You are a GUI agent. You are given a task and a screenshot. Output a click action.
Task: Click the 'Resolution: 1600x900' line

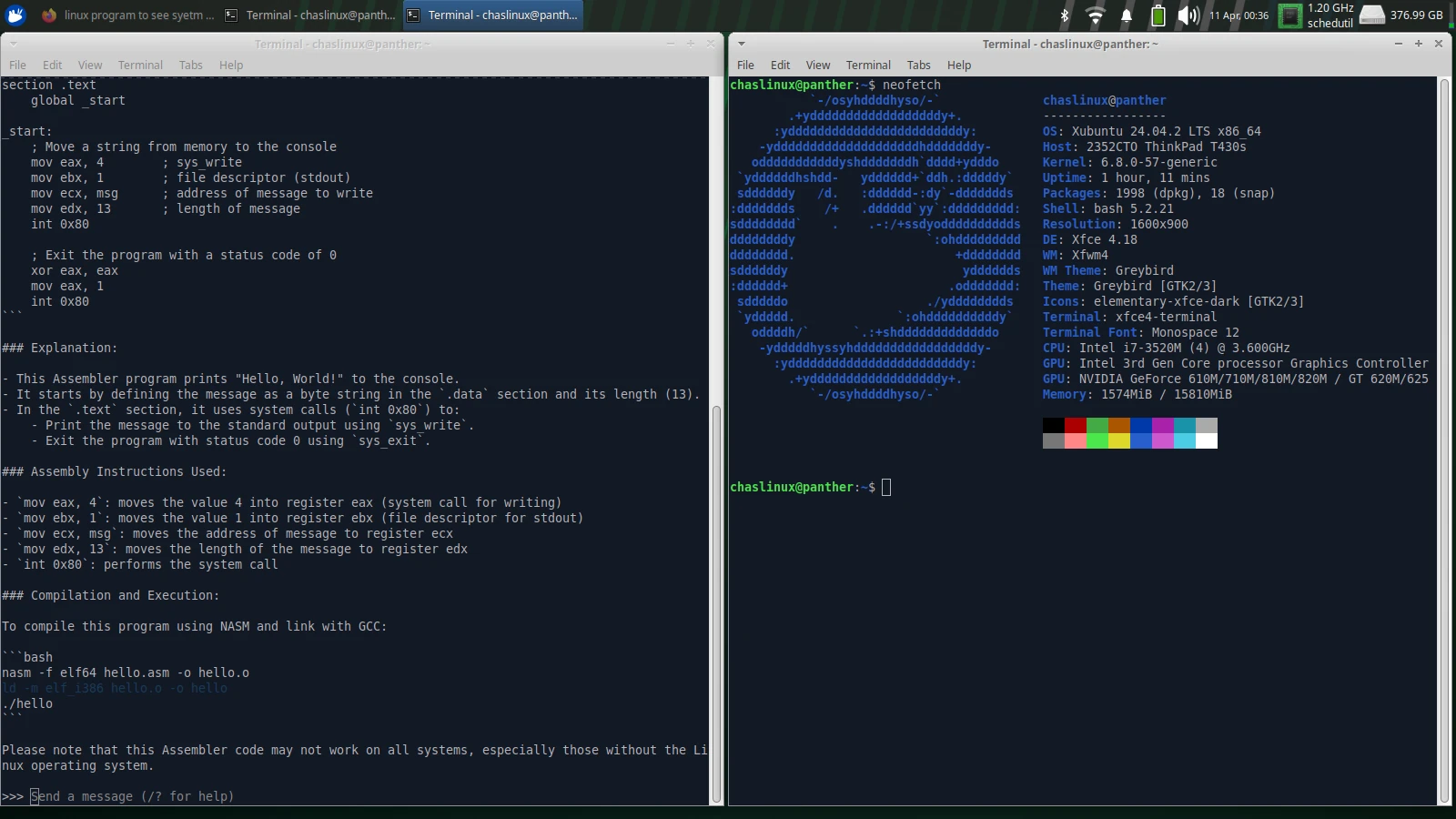pos(1116,224)
